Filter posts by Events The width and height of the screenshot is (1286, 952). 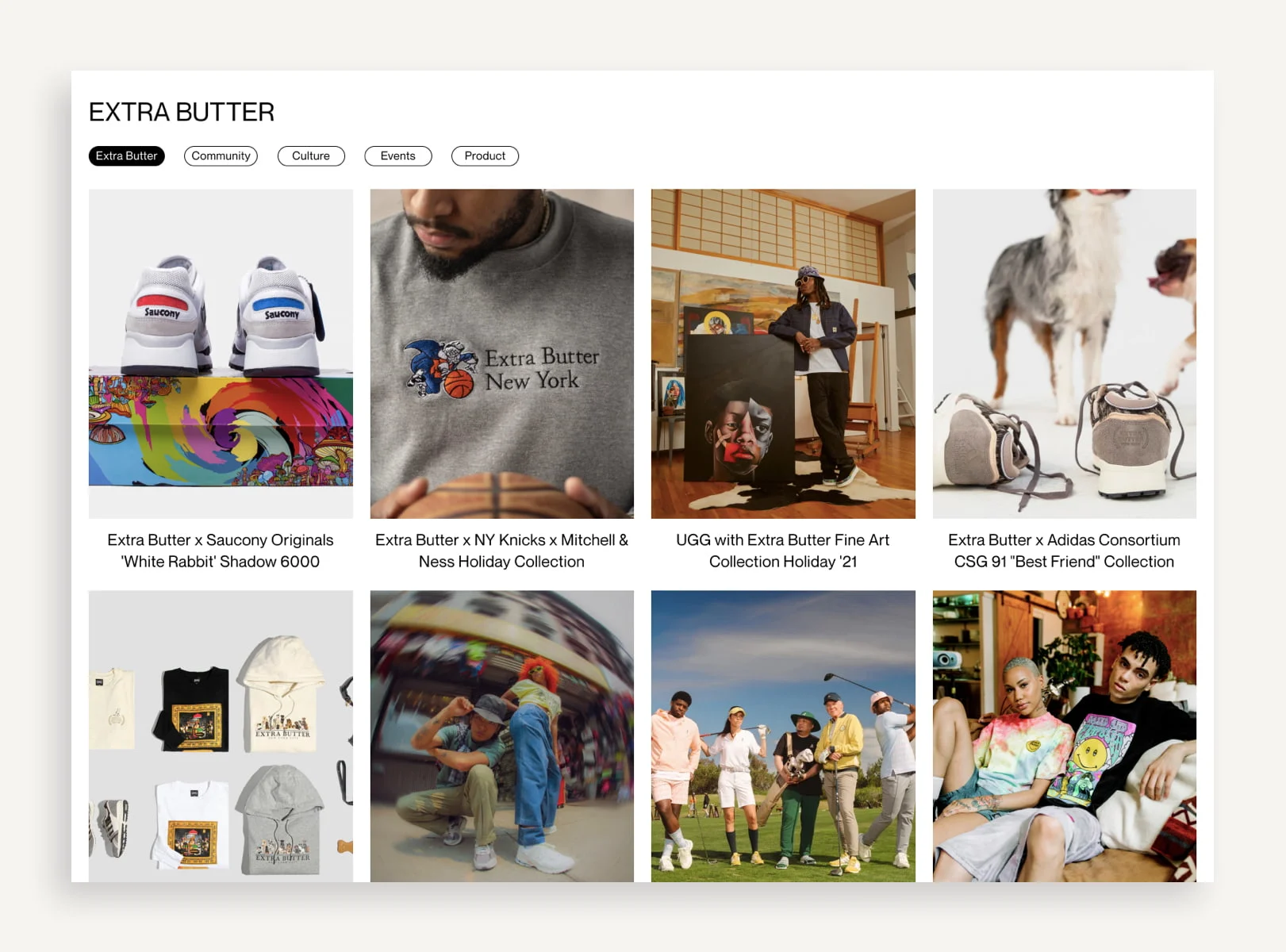pos(398,156)
